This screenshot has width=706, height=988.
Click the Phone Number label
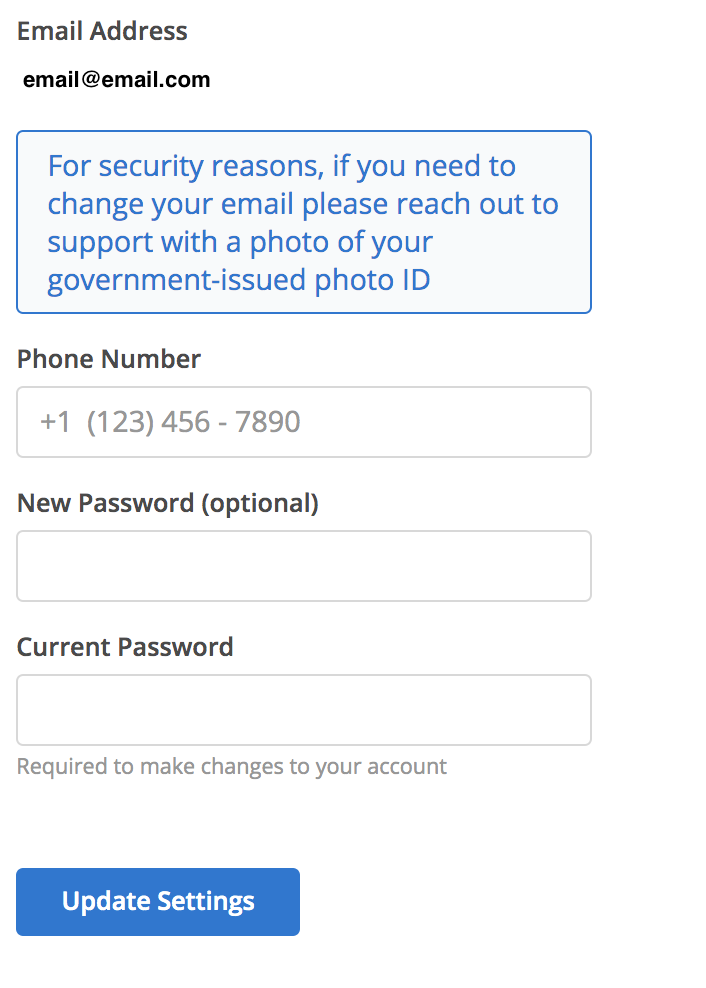tap(108, 359)
